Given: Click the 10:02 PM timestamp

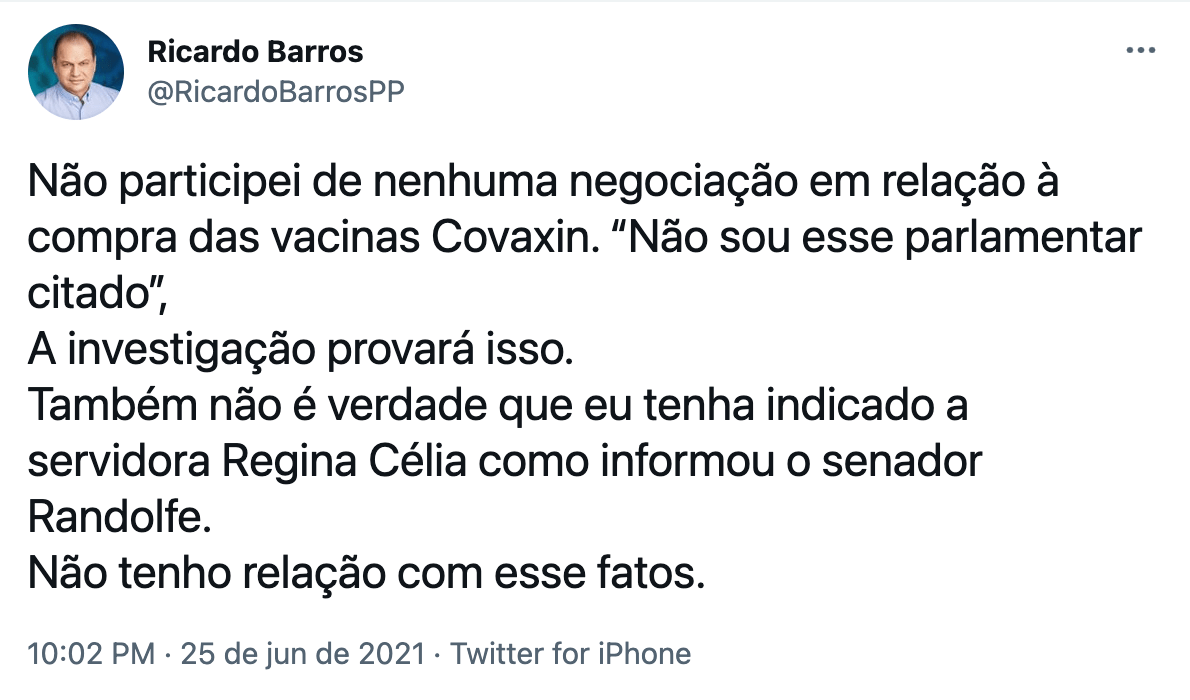Looking at the screenshot, I should point(91,655).
